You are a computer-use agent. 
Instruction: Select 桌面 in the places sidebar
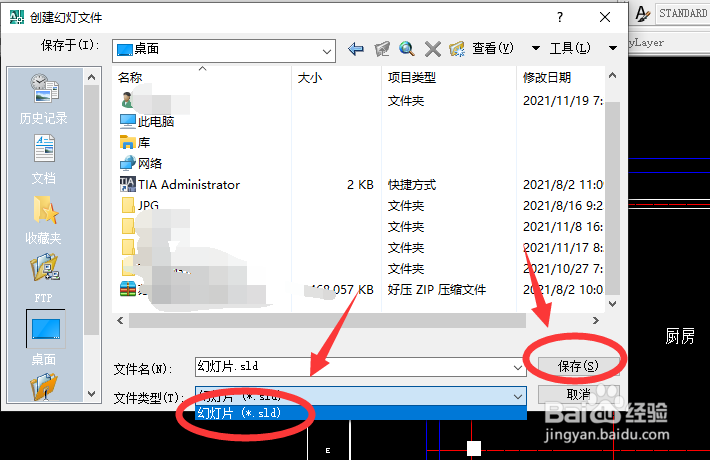pyautogui.click(x=45, y=338)
